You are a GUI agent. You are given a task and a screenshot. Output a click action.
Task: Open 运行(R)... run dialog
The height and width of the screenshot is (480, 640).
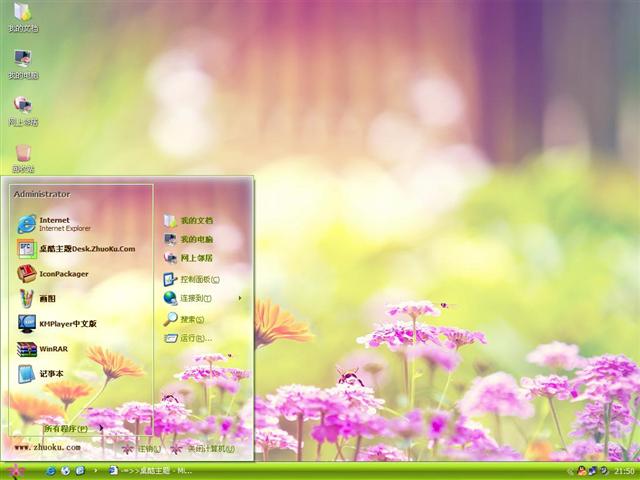(x=188, y=338)
